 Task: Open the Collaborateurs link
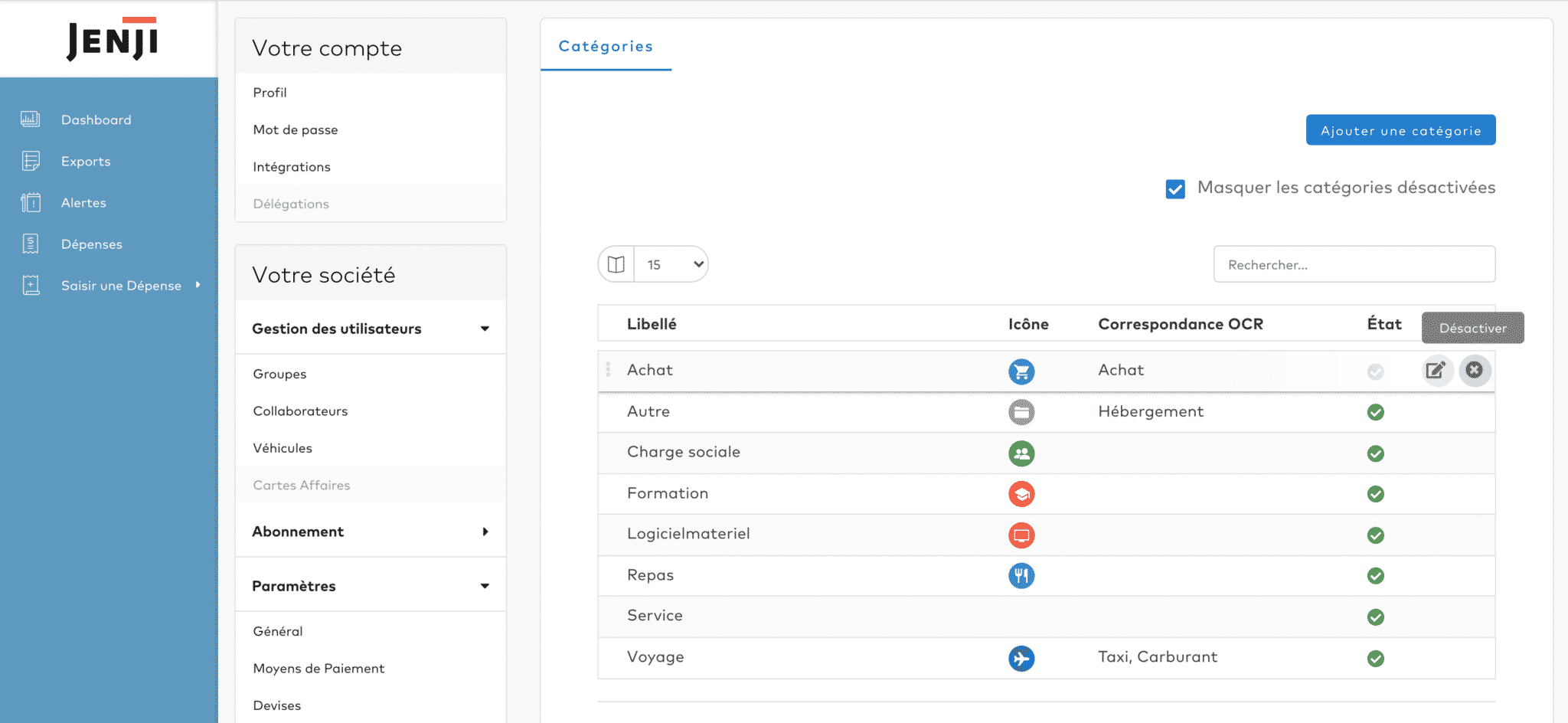click(x=300, y=411)
